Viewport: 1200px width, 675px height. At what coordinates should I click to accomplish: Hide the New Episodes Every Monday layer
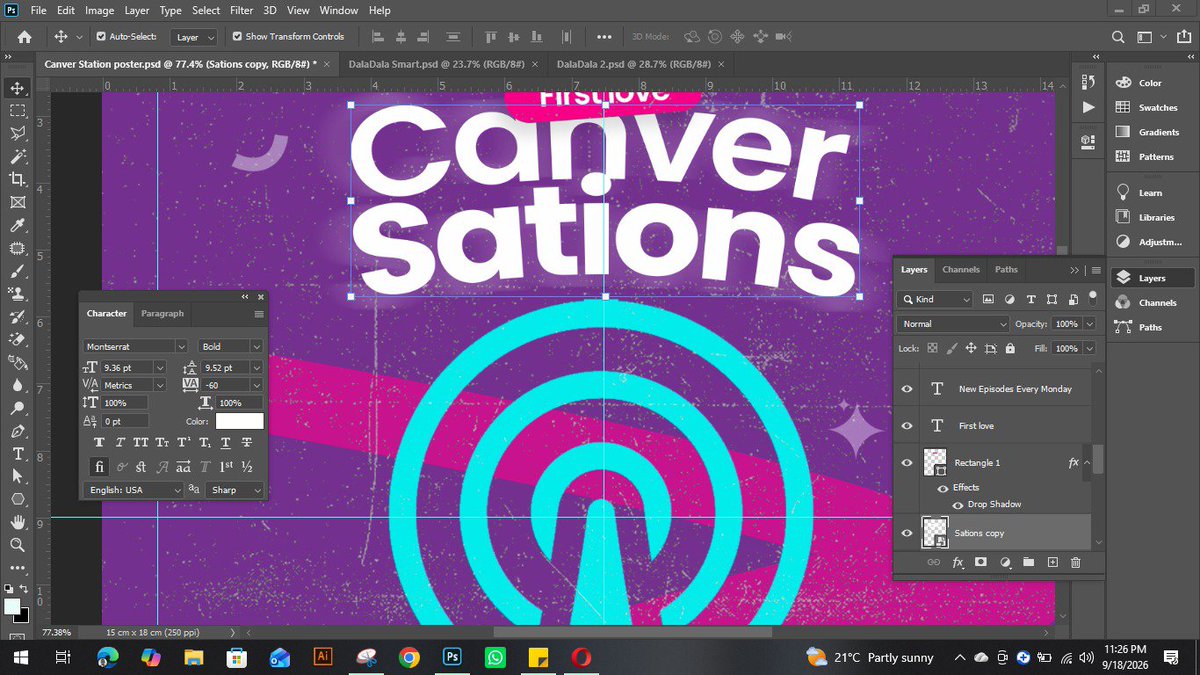point(907,389)
